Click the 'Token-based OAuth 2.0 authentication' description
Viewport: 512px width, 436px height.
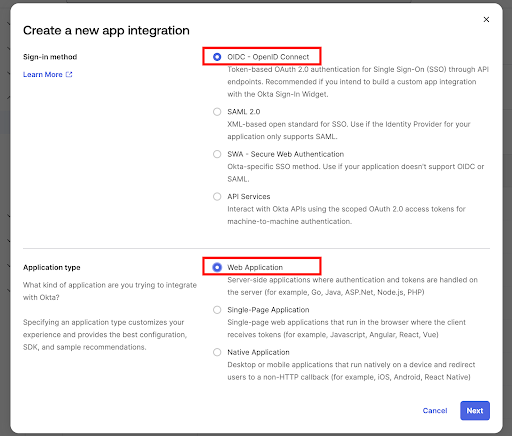point(358,82)
